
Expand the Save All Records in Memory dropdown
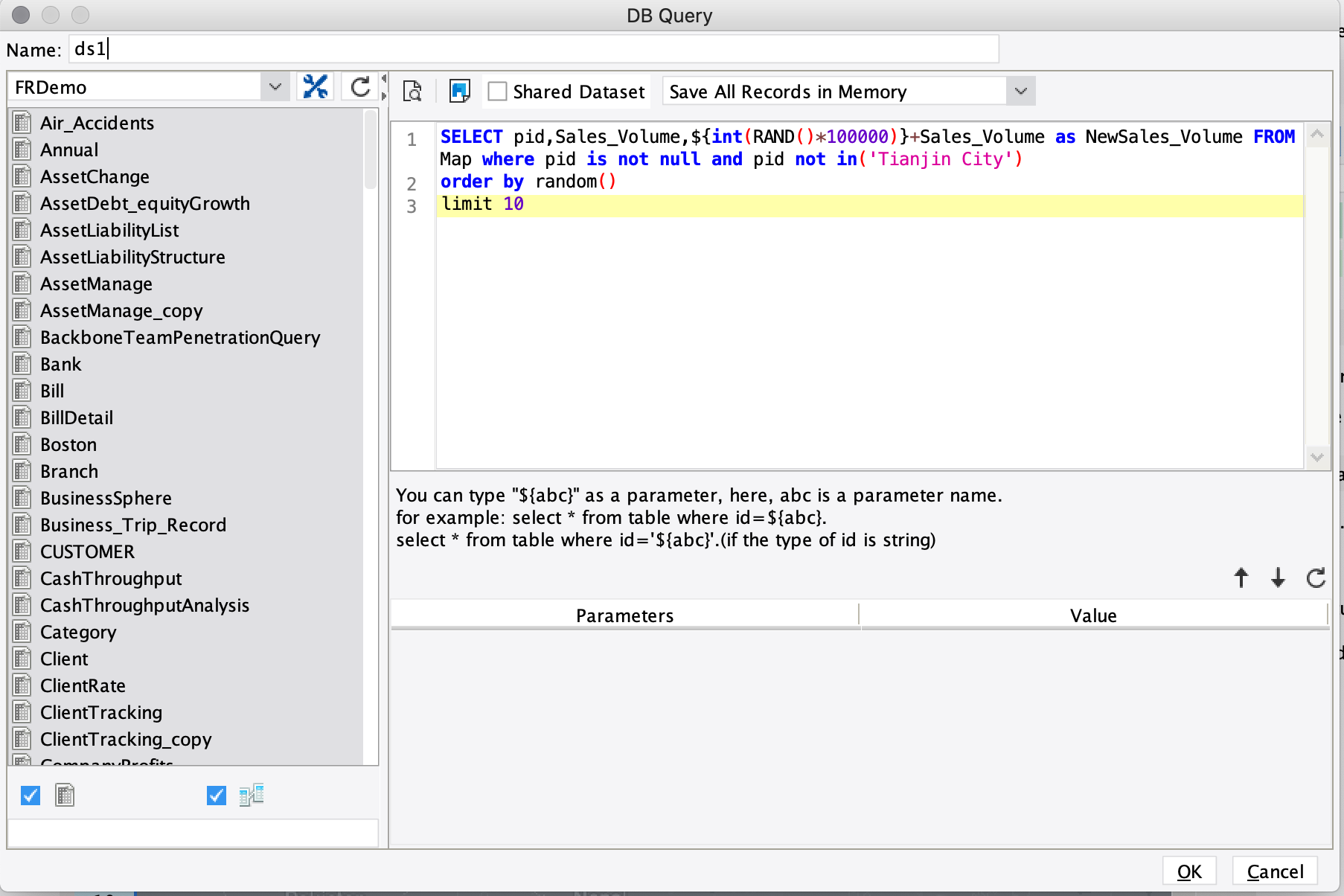(1020, 92)
